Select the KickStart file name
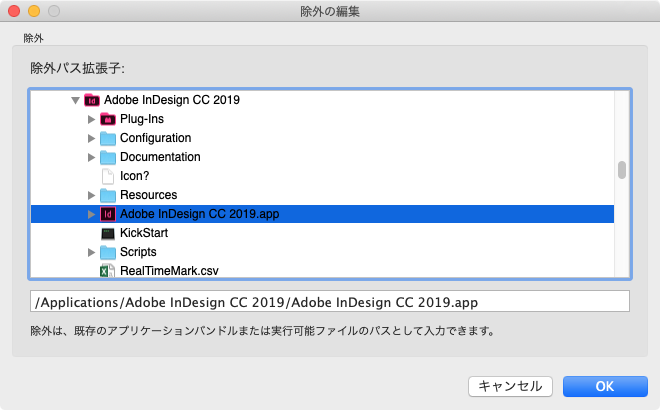 (144, 233)
